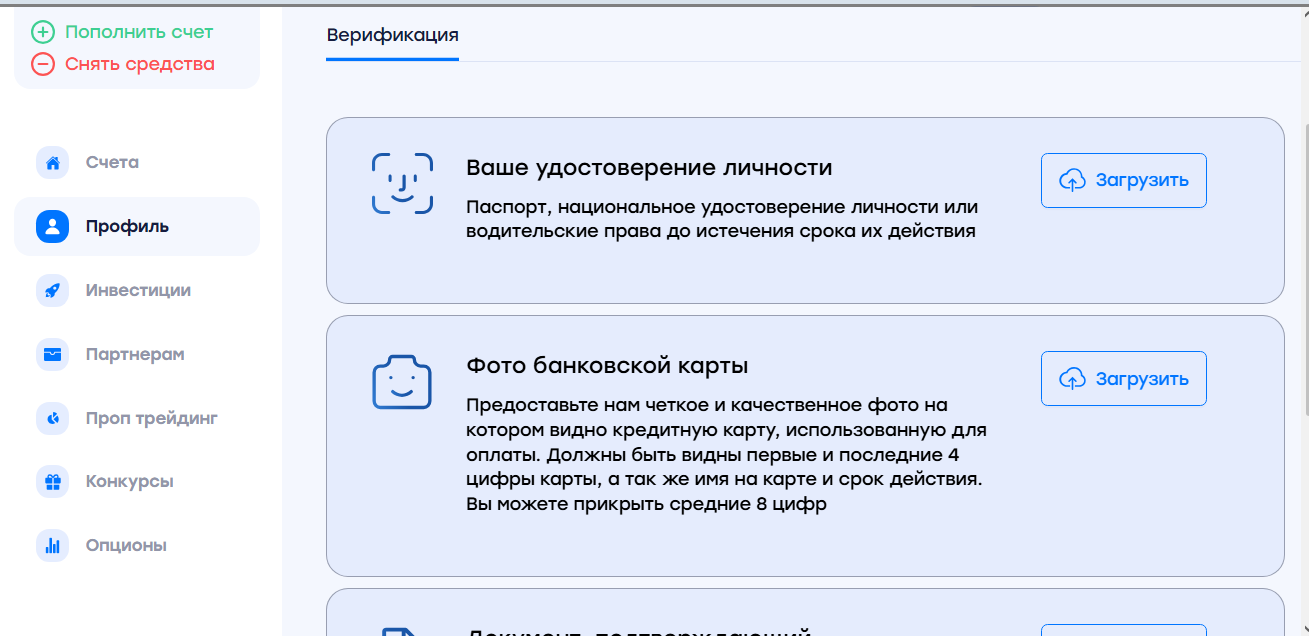
Task: Click the green plus deposit icon
Action: pos(42,32)
